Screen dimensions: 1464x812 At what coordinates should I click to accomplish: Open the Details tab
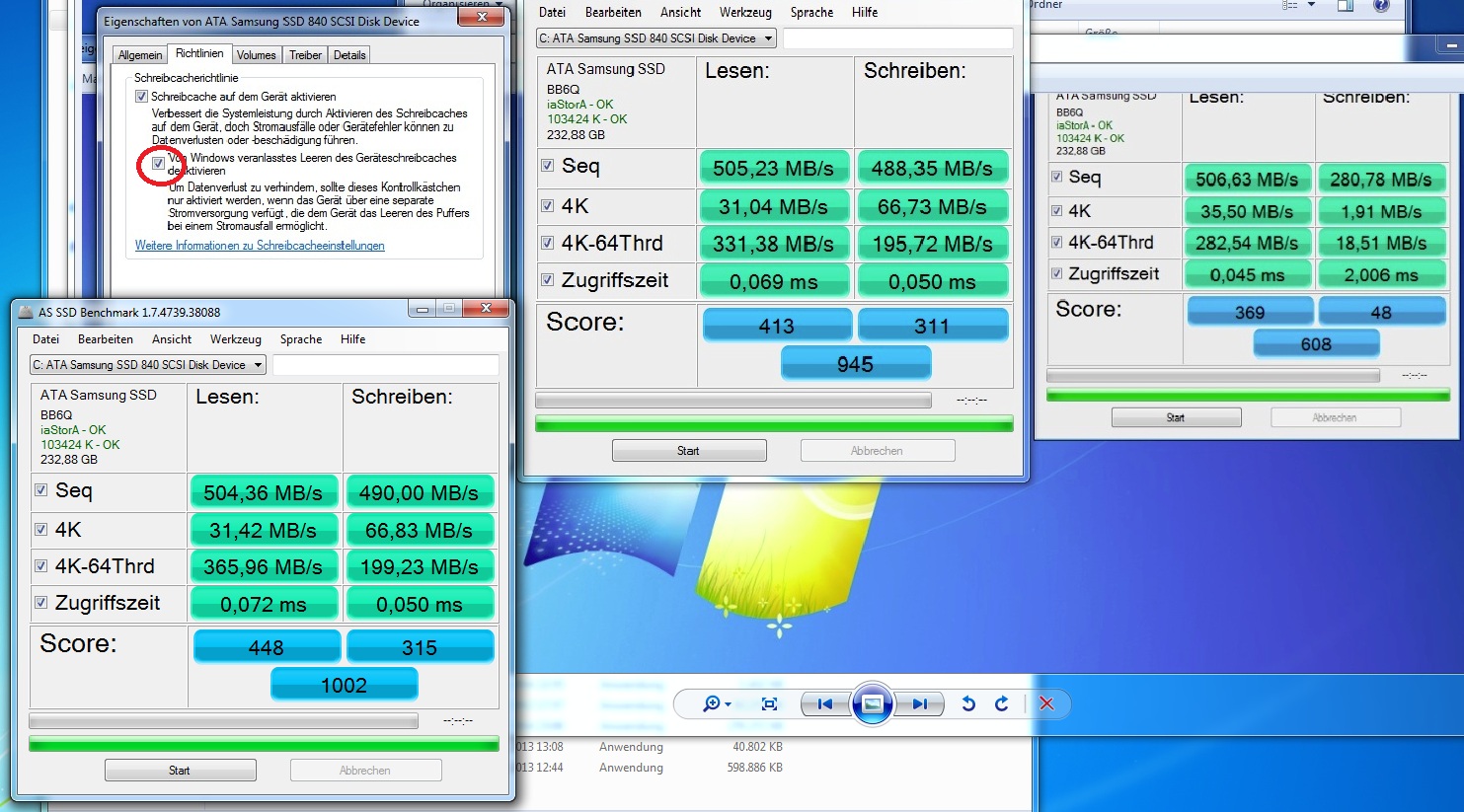tap(349, 55)
